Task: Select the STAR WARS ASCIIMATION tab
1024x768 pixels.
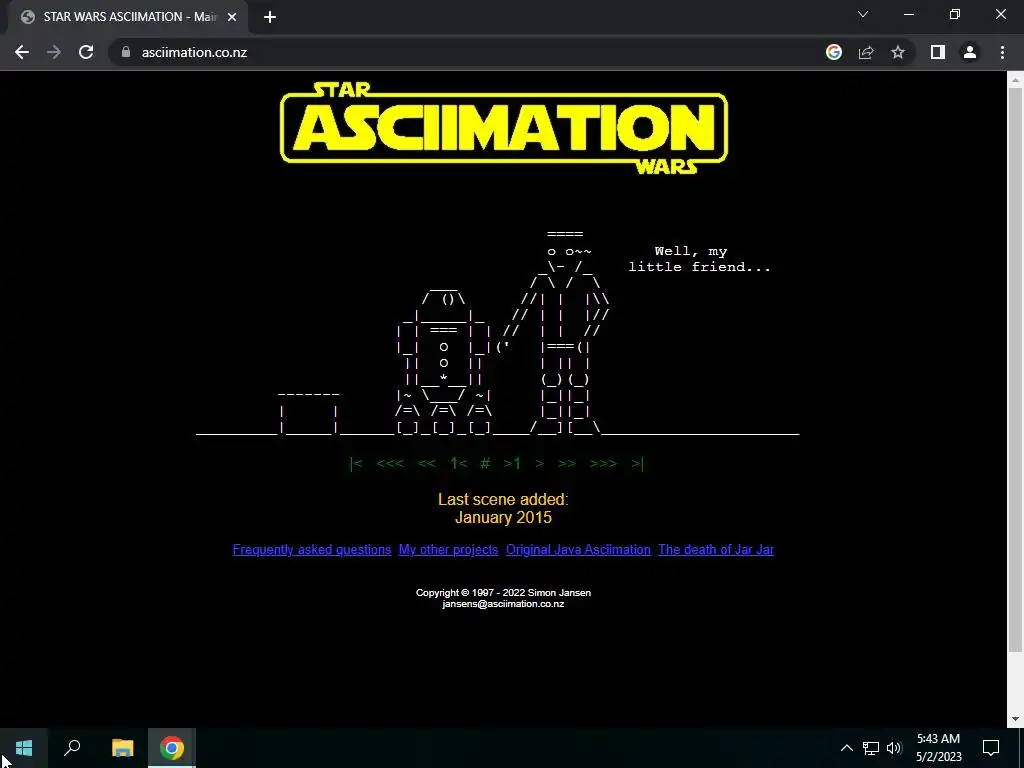Action: pos(127,17)
